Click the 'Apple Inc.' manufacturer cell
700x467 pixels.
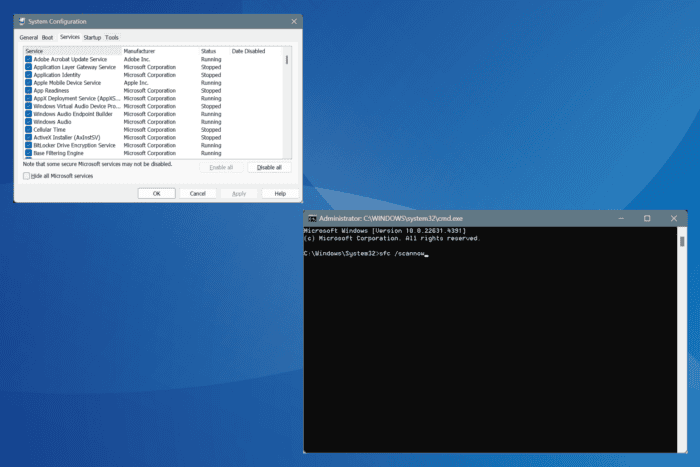tap(136, 83)
